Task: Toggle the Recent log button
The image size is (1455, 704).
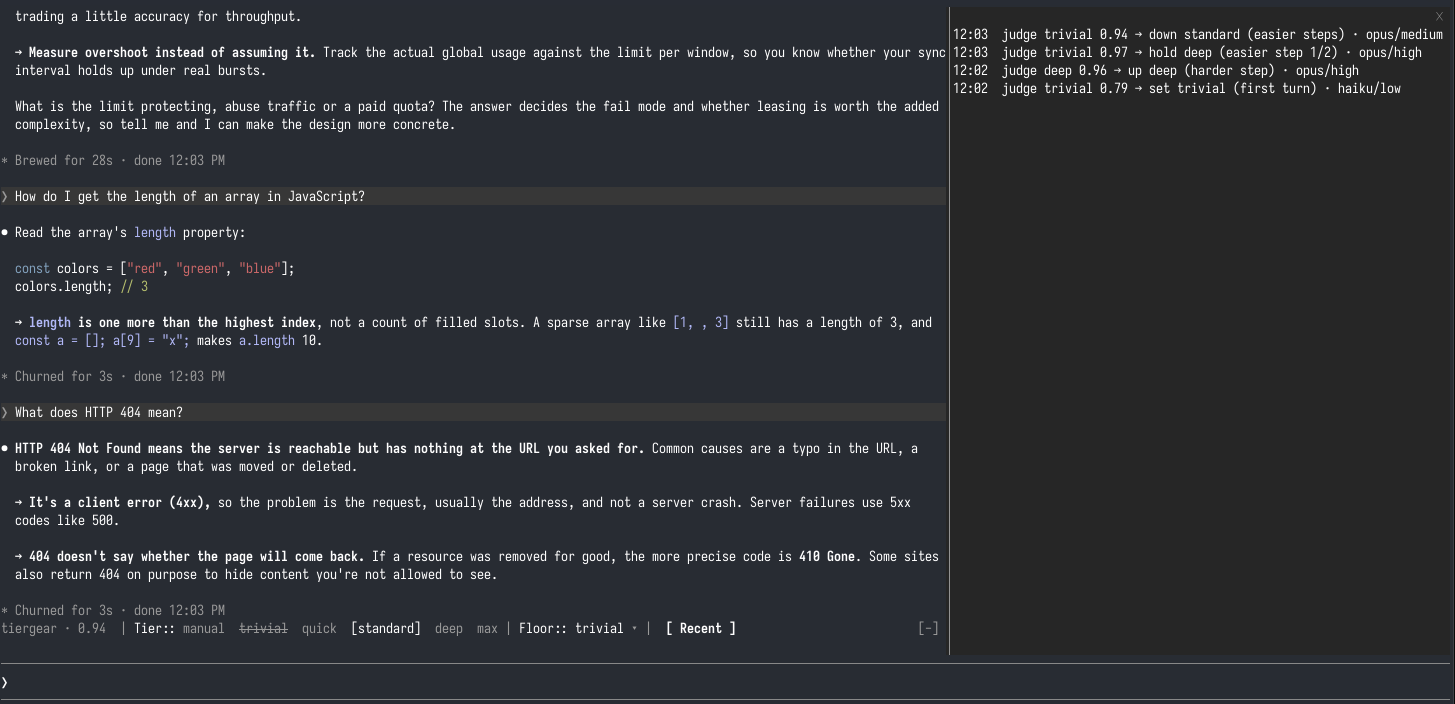Action: coord(701,628)
